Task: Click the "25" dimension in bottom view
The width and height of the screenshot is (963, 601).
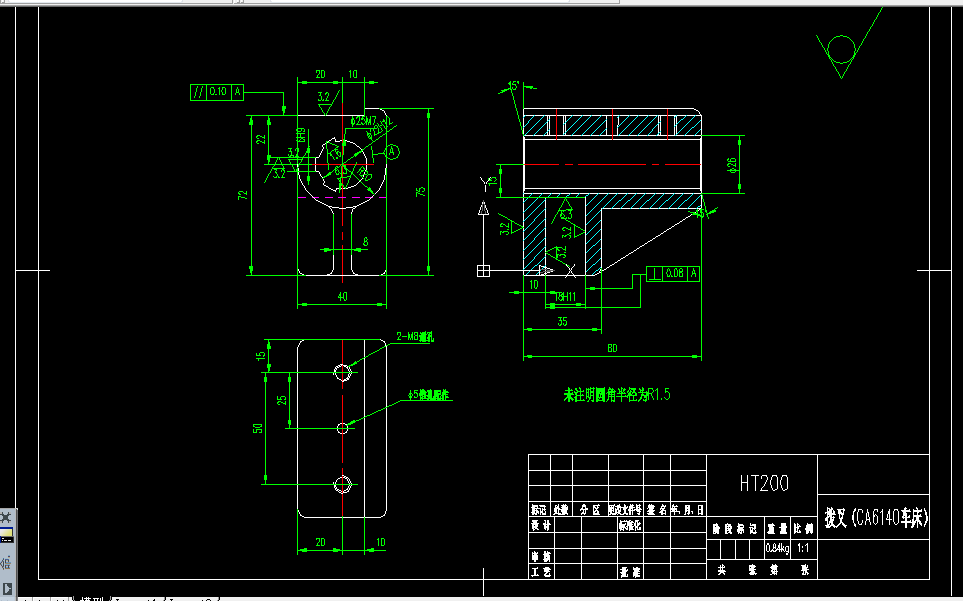Action: (x=282, y=400)
